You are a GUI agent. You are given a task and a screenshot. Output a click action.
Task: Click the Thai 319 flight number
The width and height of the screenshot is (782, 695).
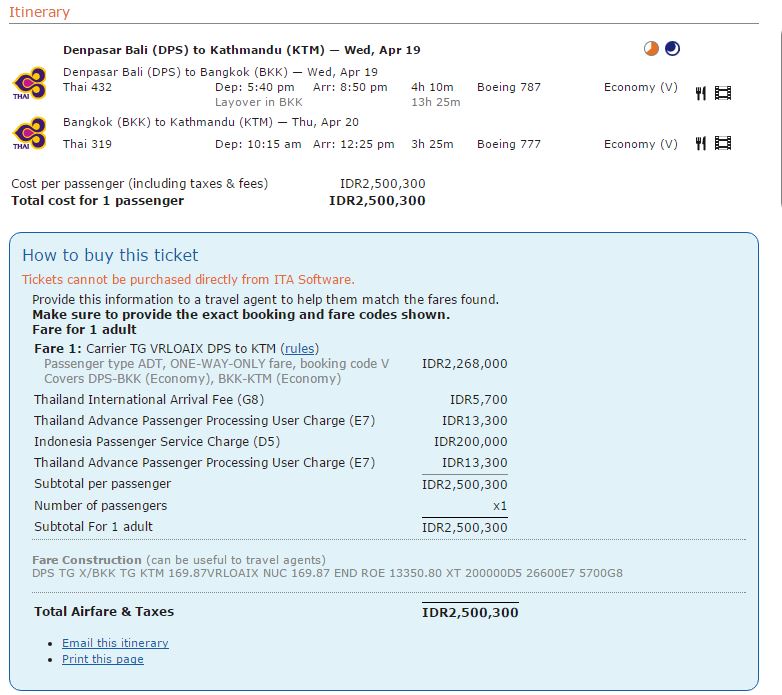click(87, 144)
